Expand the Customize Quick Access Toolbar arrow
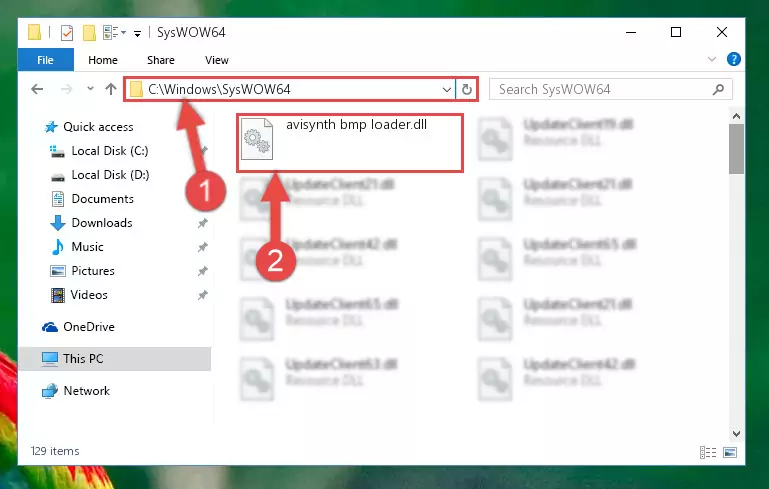 point(138,33)
